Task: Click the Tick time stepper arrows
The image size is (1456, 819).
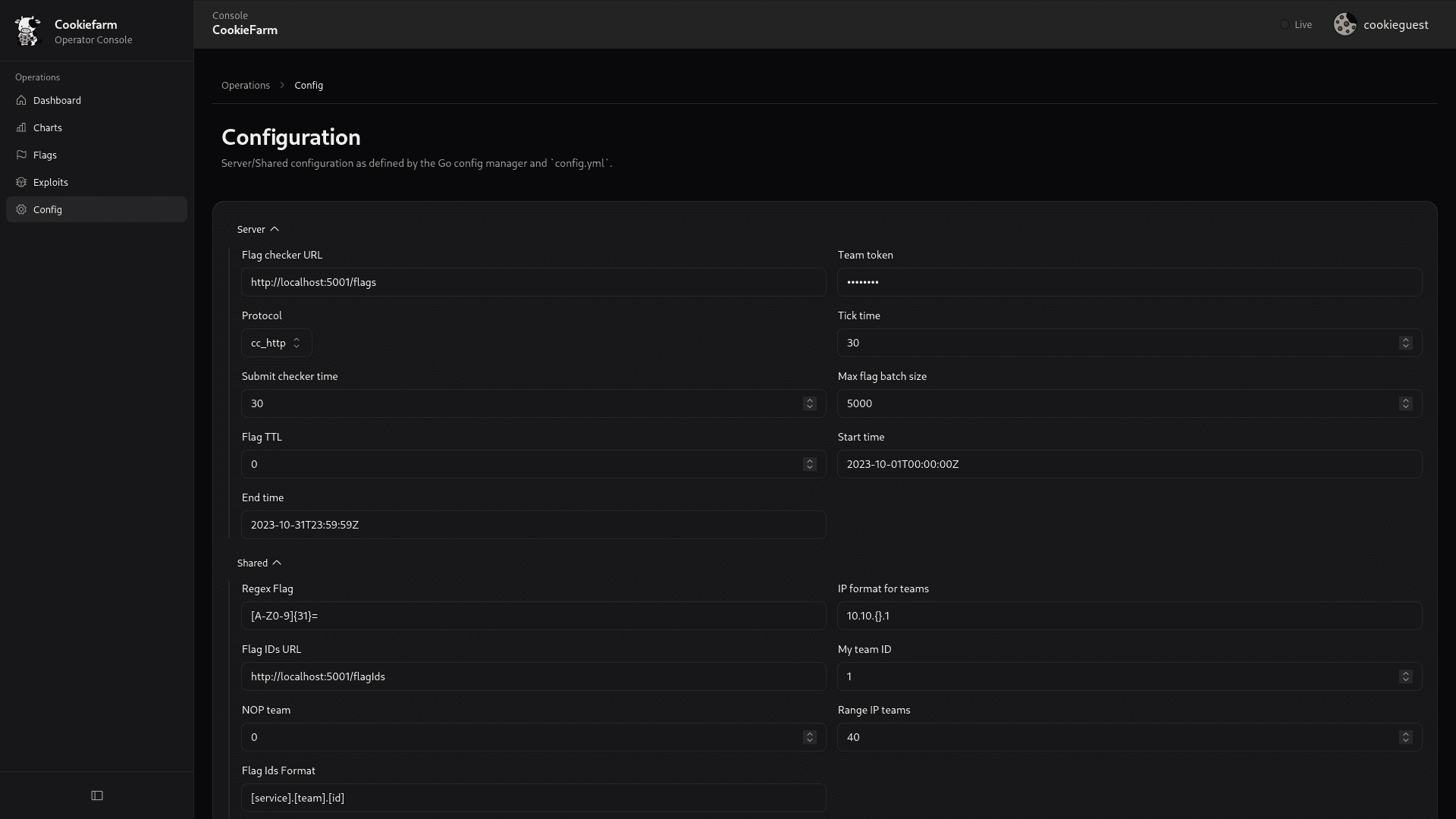Action: (1405, 343)
